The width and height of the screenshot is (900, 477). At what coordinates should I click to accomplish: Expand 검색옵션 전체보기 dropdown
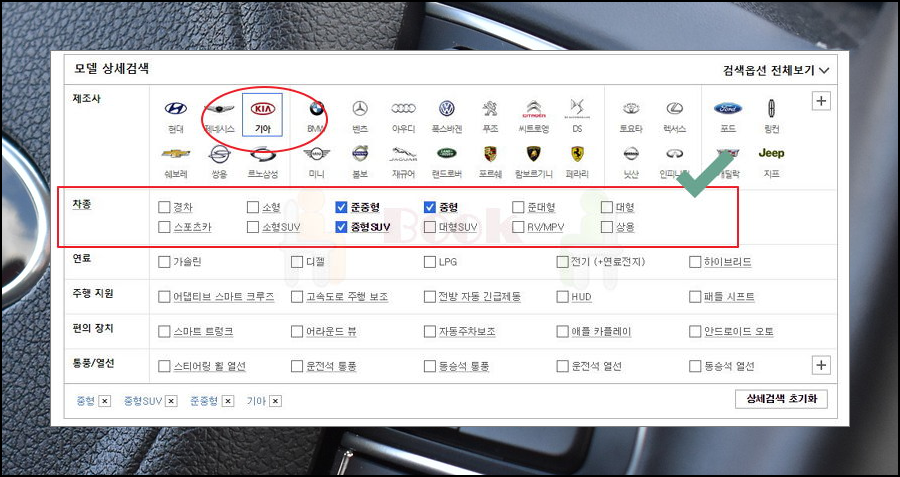776,71
